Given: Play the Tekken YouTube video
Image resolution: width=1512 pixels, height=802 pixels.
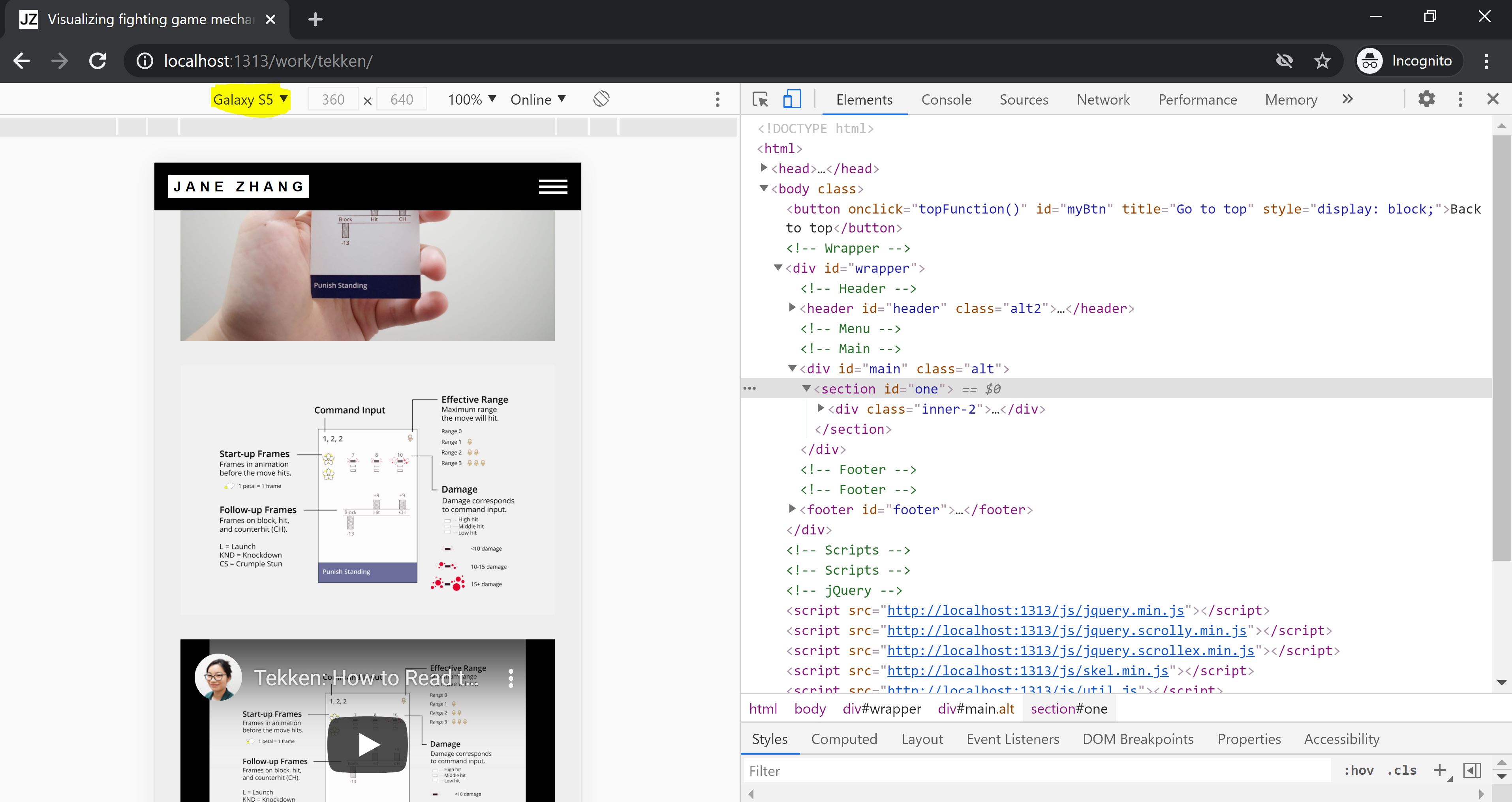Looking at the screenshot, I should click(x=367, y=744).
